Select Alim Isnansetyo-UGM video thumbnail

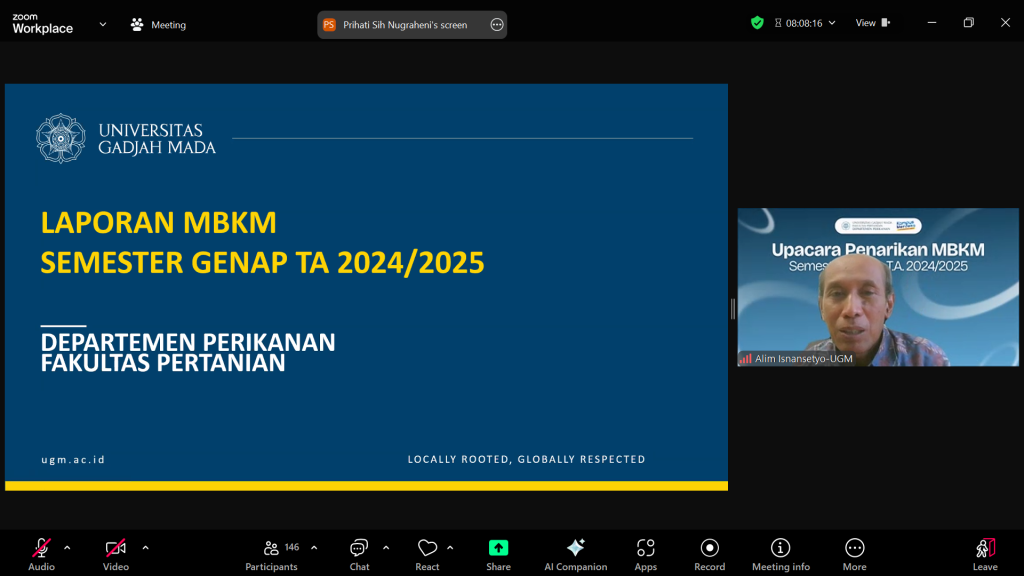[878, 287]
